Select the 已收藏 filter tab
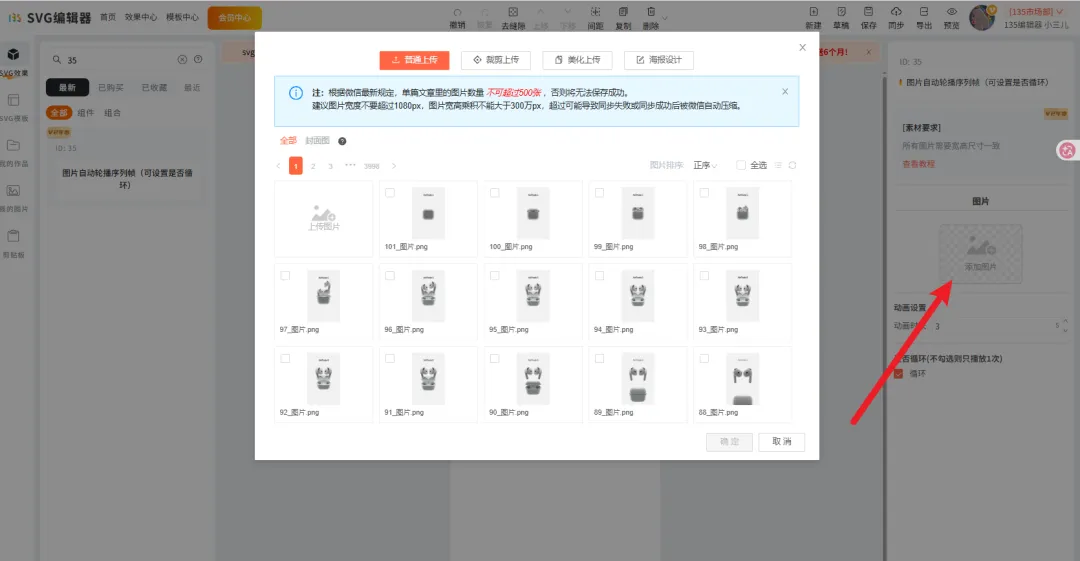This screenshot has height=561, width=1080. point(154,88)
